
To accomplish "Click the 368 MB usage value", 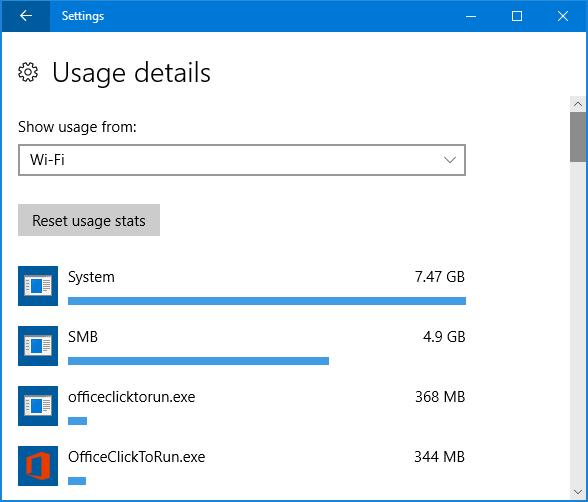I will point(440,397).
